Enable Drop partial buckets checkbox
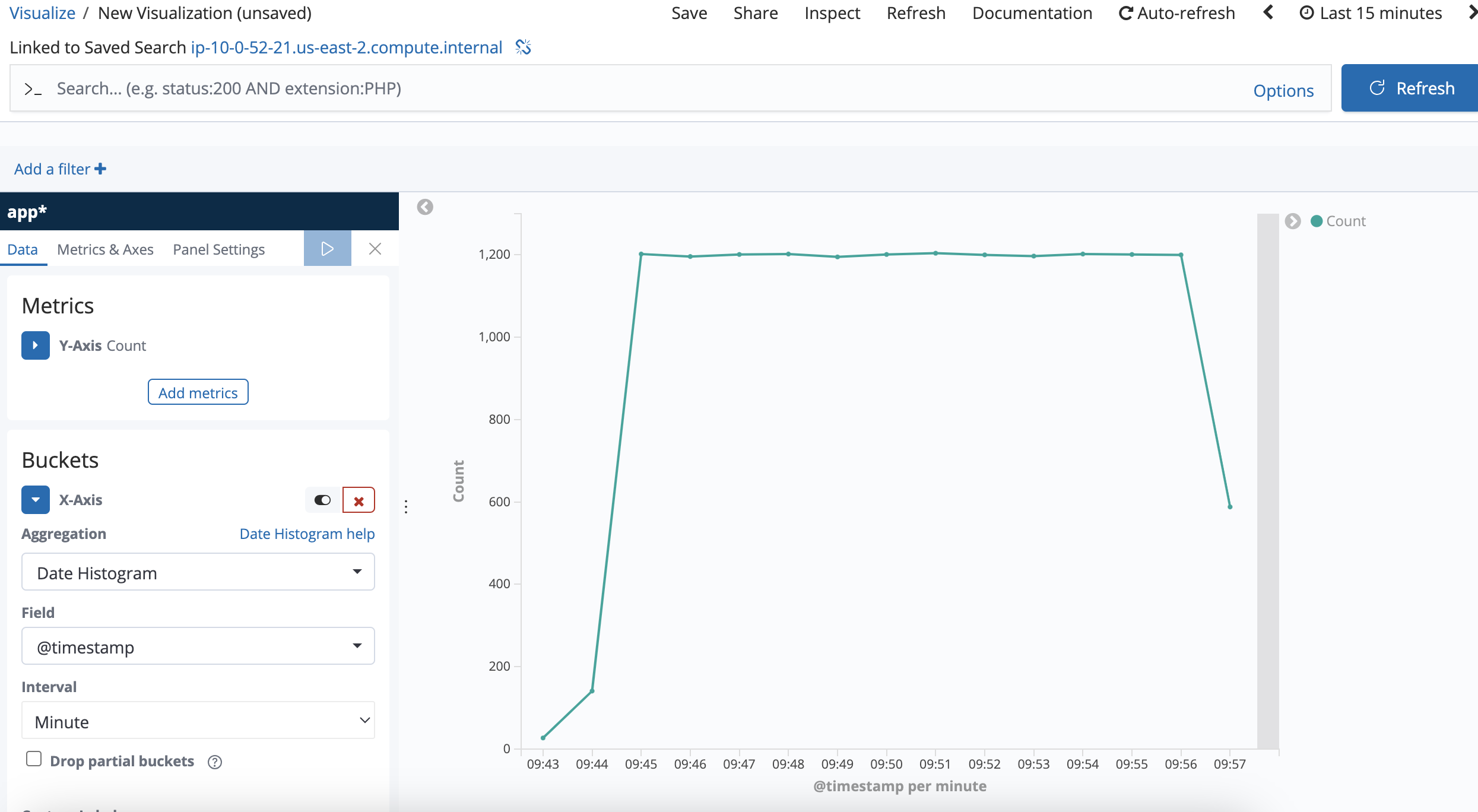Viewport: 1478px width, 812px height. point(34,759)
